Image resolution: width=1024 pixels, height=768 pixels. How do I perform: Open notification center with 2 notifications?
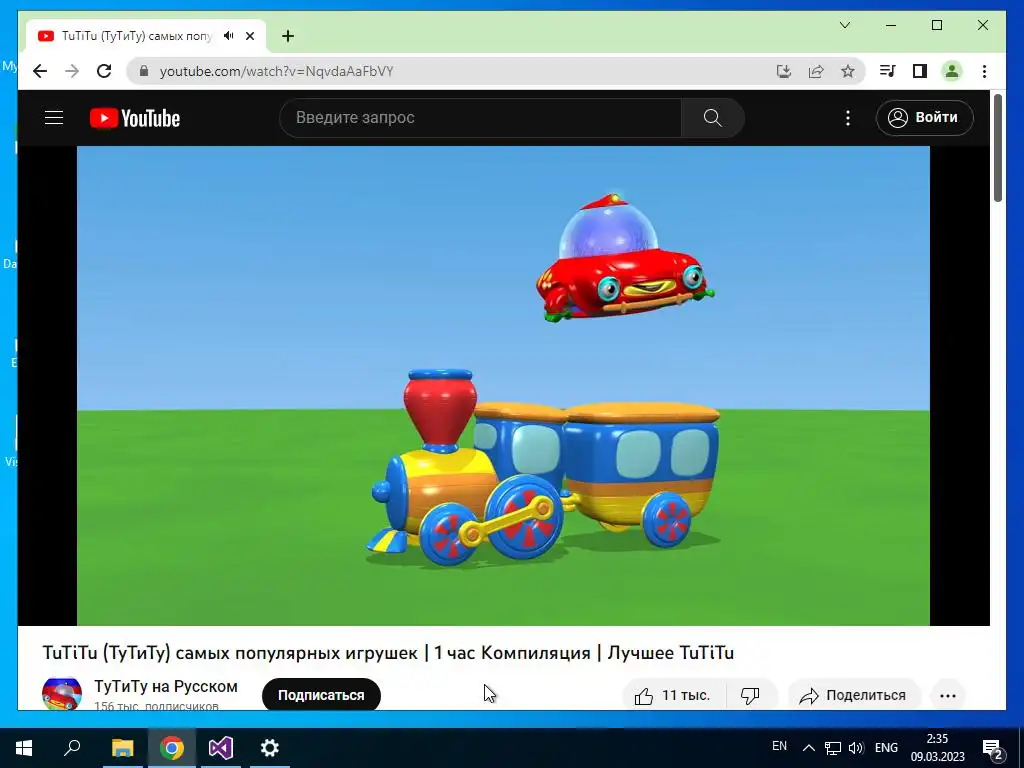tap(993, 749)
